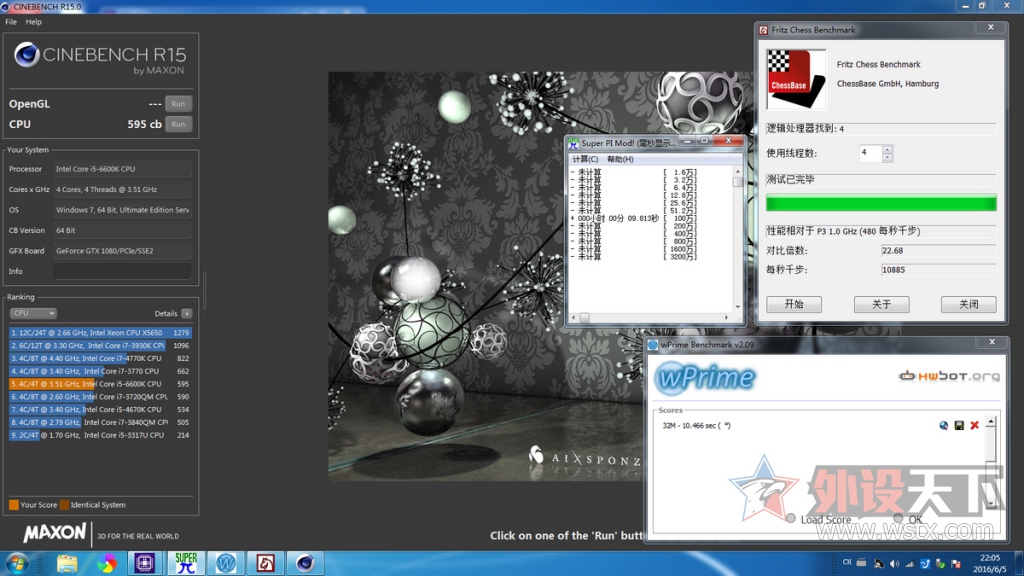Select the Core i7-4770K ranking row
The height and width of the screenshot is (576, 1024).
coord(100,358)
